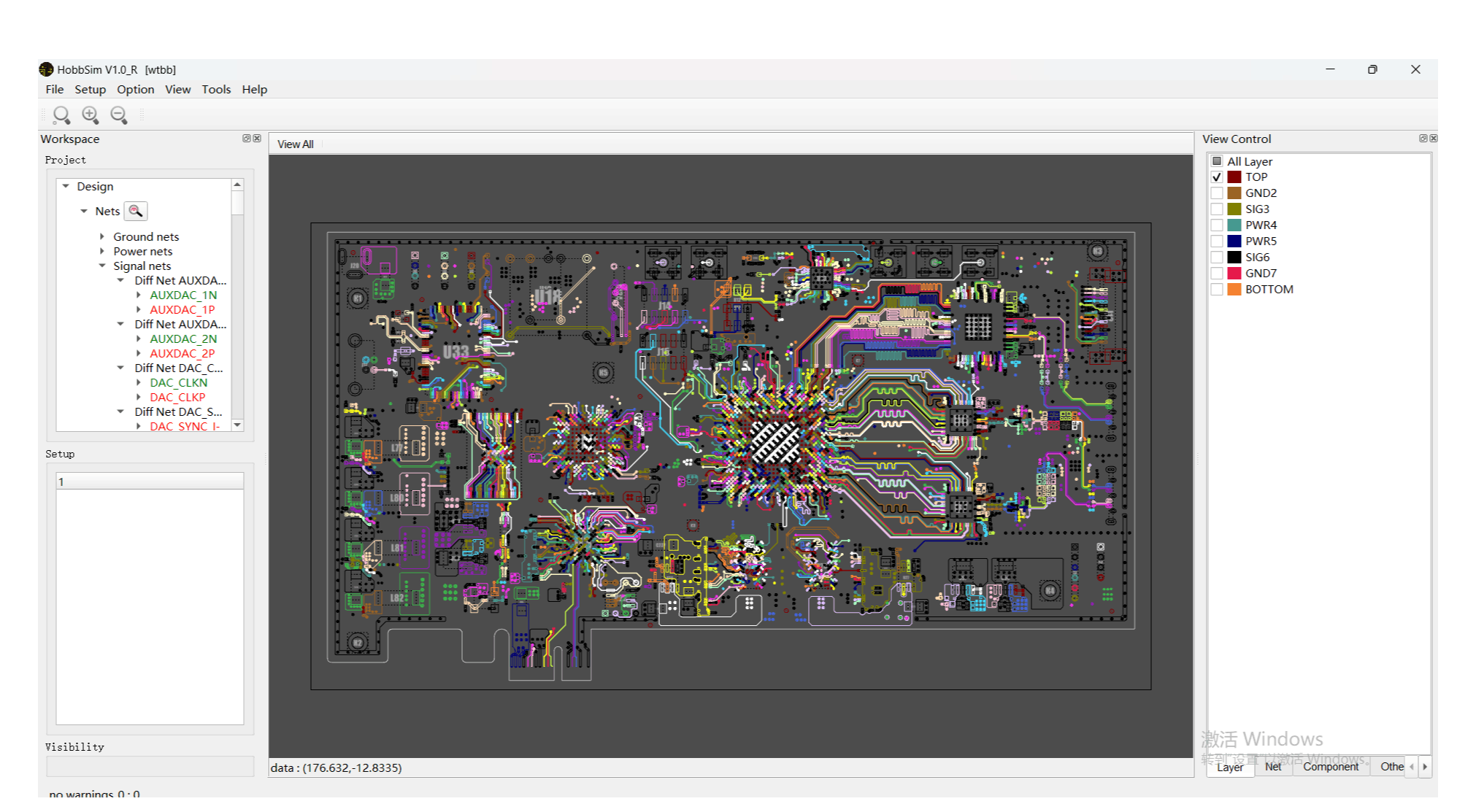Click the Setup list header cell '1'
Viewport: 1476px width, 812px height.
point(150,482)
